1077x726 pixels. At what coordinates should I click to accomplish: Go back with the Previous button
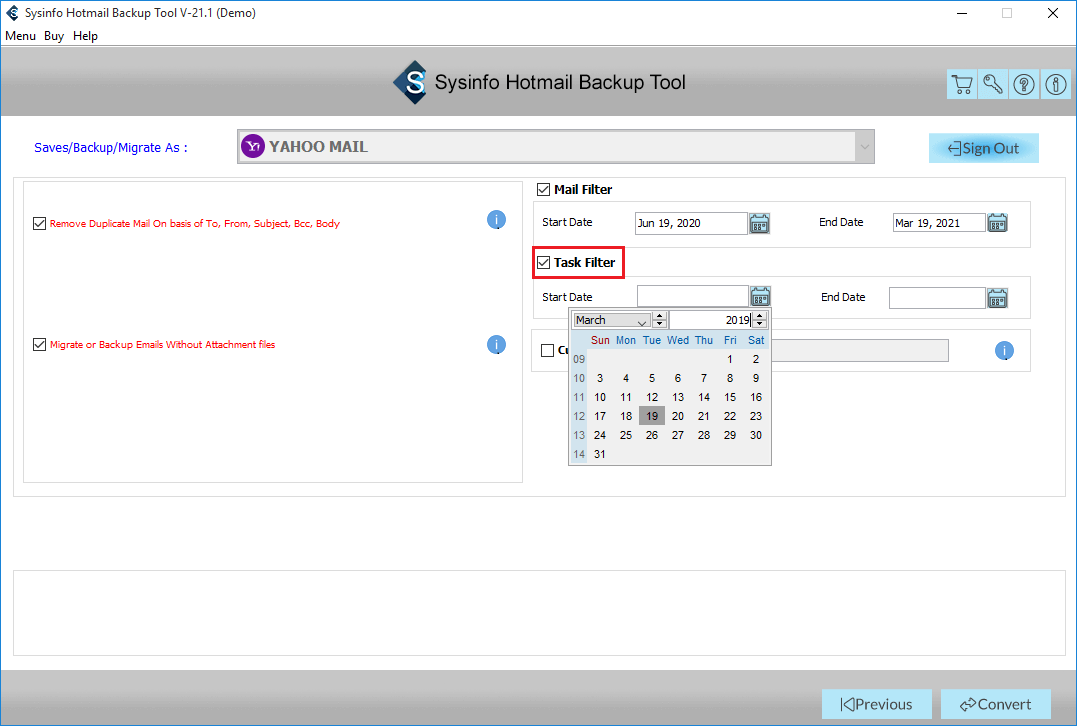[876, 704]
